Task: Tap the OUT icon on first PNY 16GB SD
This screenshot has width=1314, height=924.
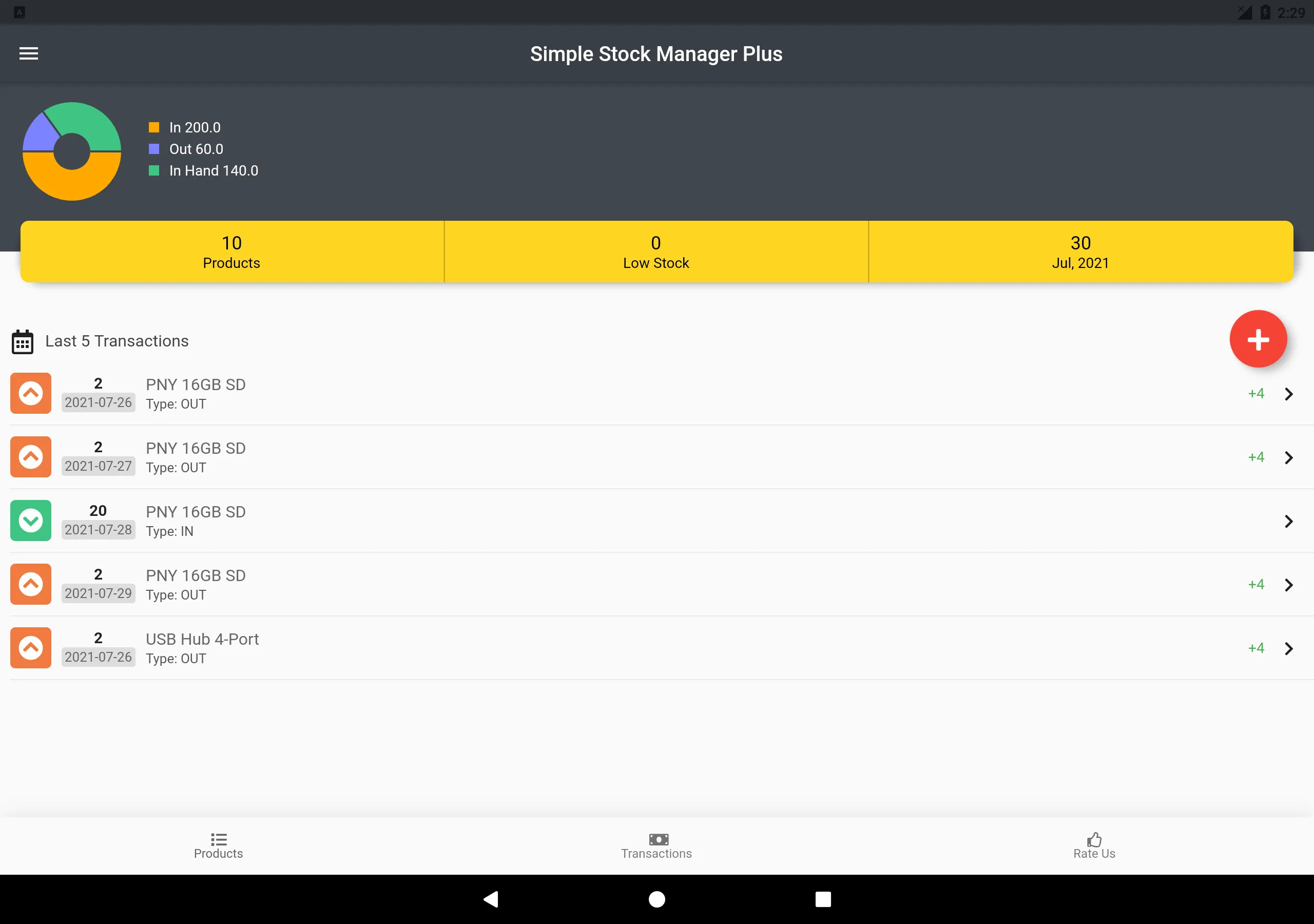Action: pos(30,393)
